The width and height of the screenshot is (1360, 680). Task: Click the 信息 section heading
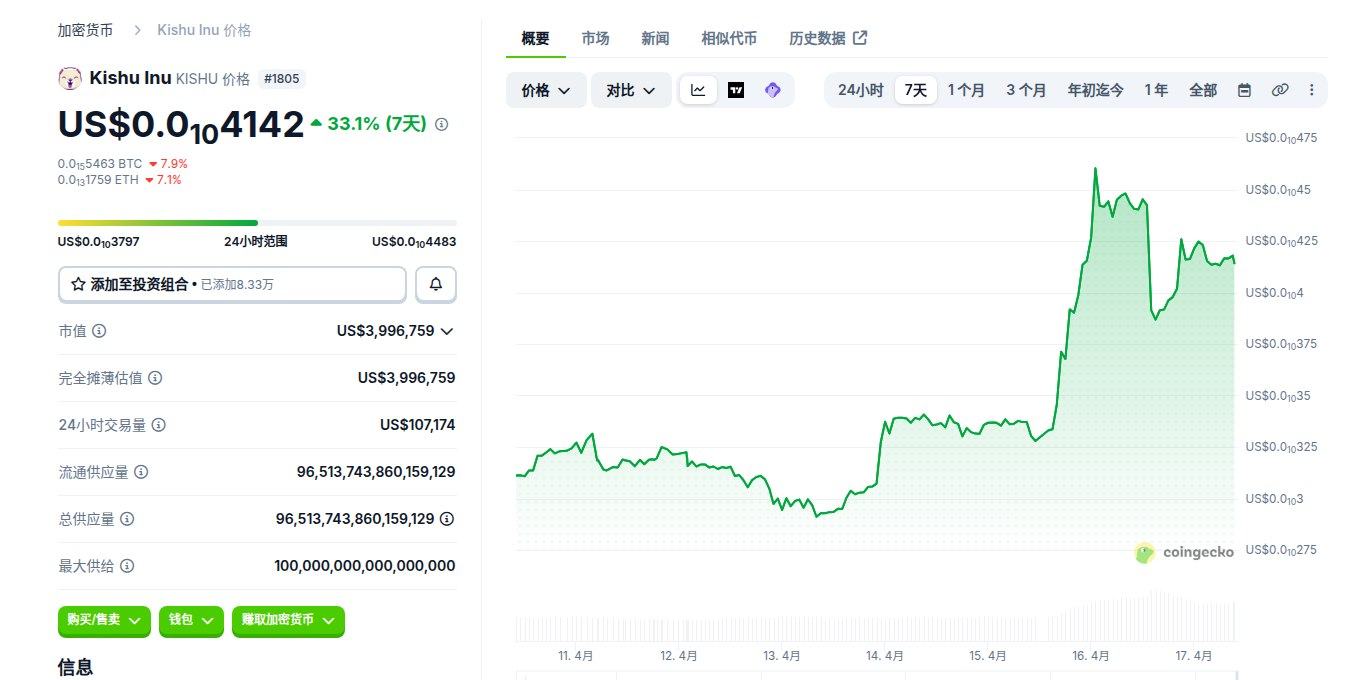point(76,667)
